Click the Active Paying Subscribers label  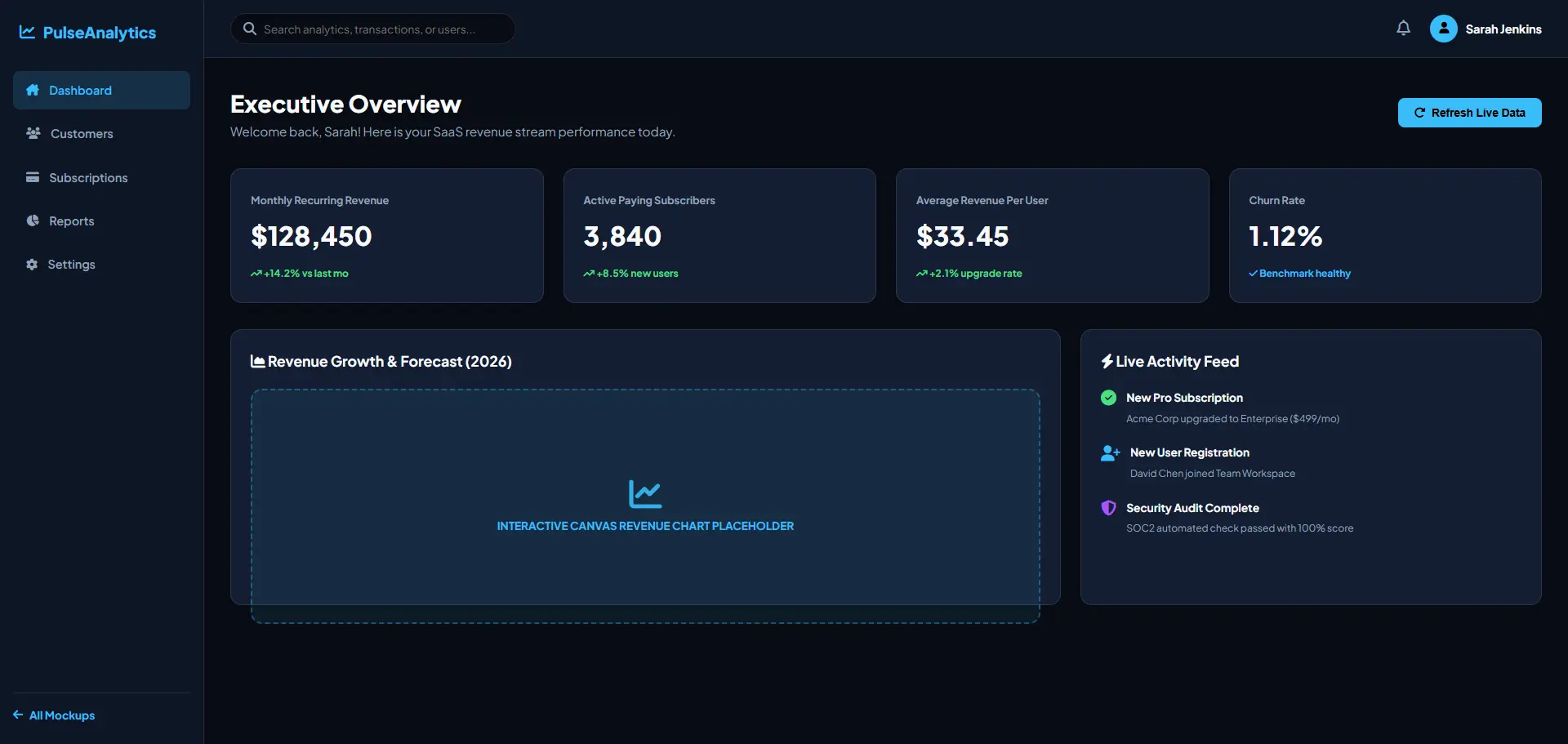tap(649, 200)
